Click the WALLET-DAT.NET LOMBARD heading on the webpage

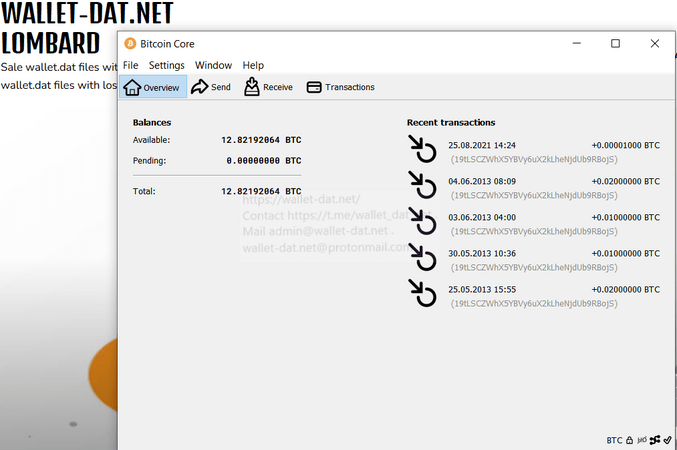click(86, 28)
